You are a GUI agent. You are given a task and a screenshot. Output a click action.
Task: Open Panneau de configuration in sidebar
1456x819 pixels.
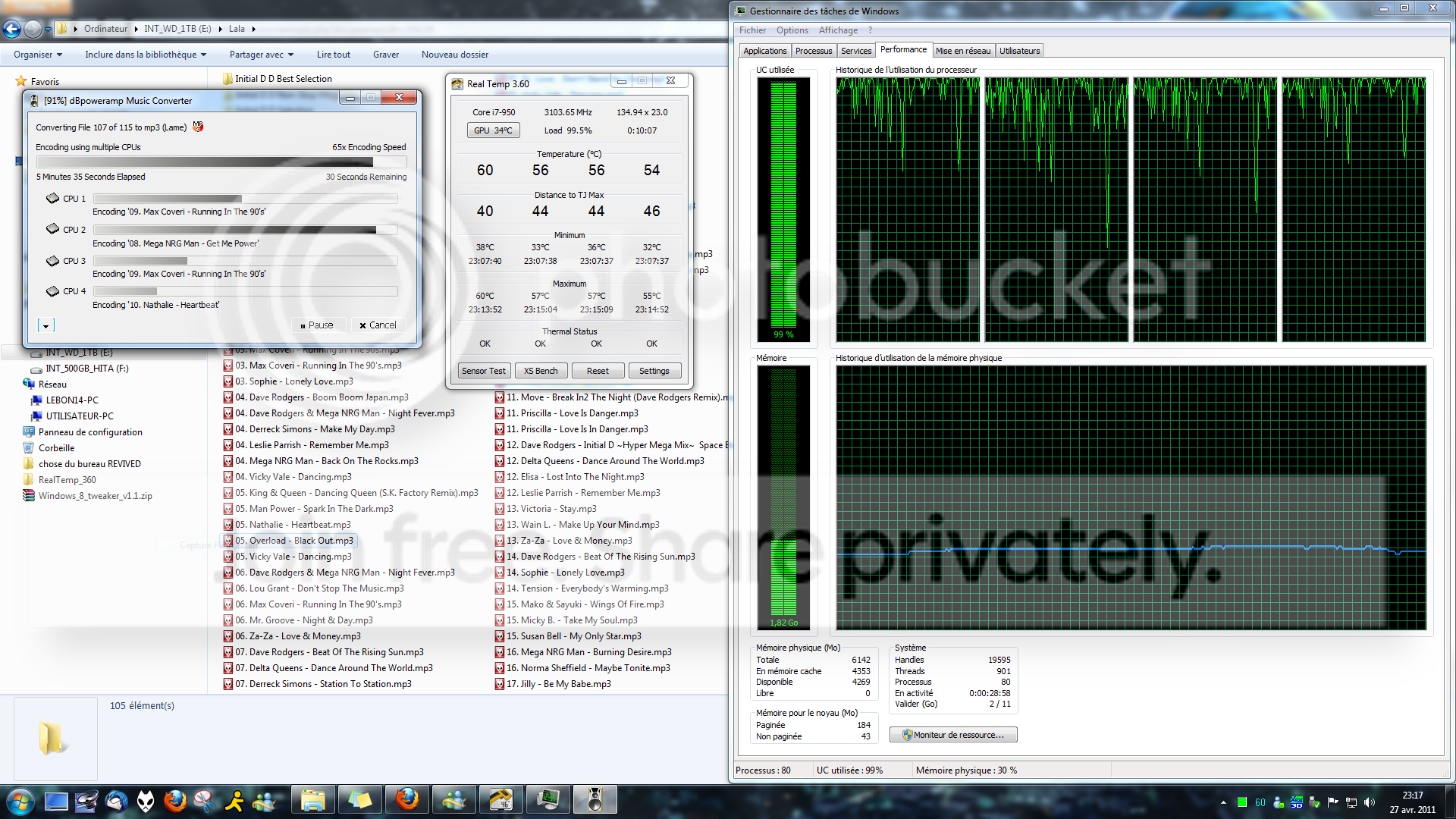pyautogui.click(x=90, y=432)
